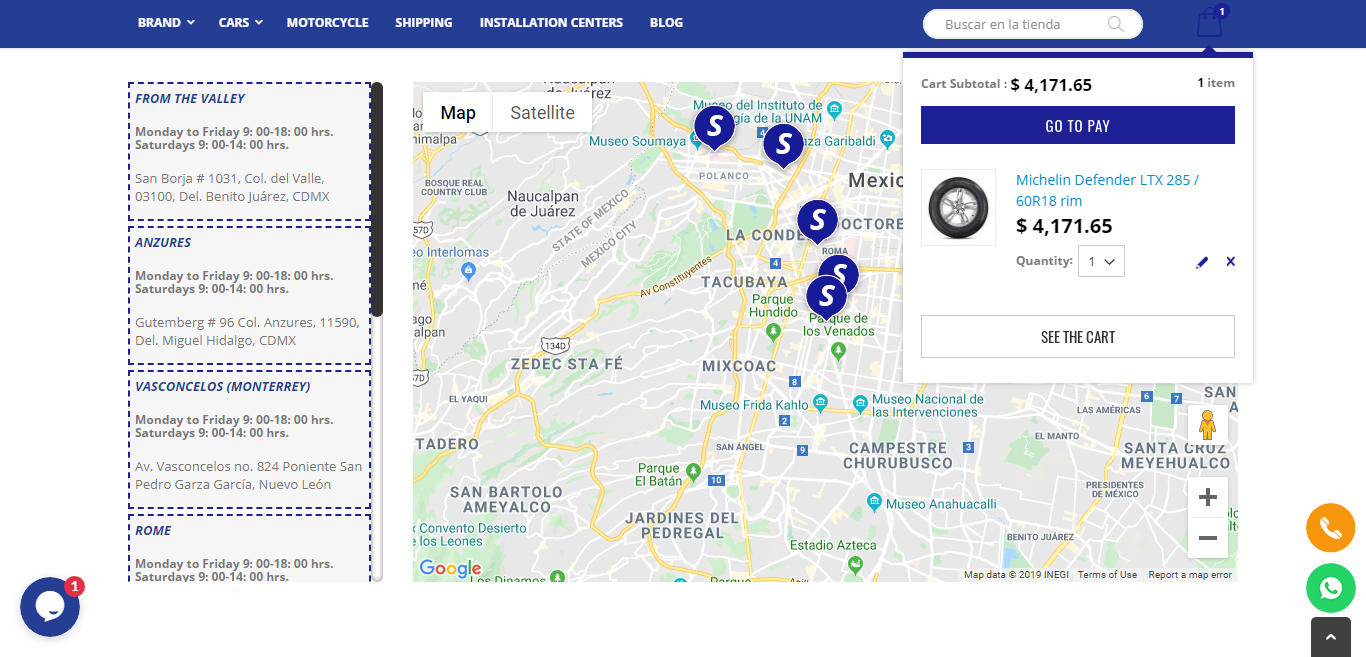The image size is (1366, 657).
Task: Go to INSTALLATION CENTERS page
Action: pos(551,22)
